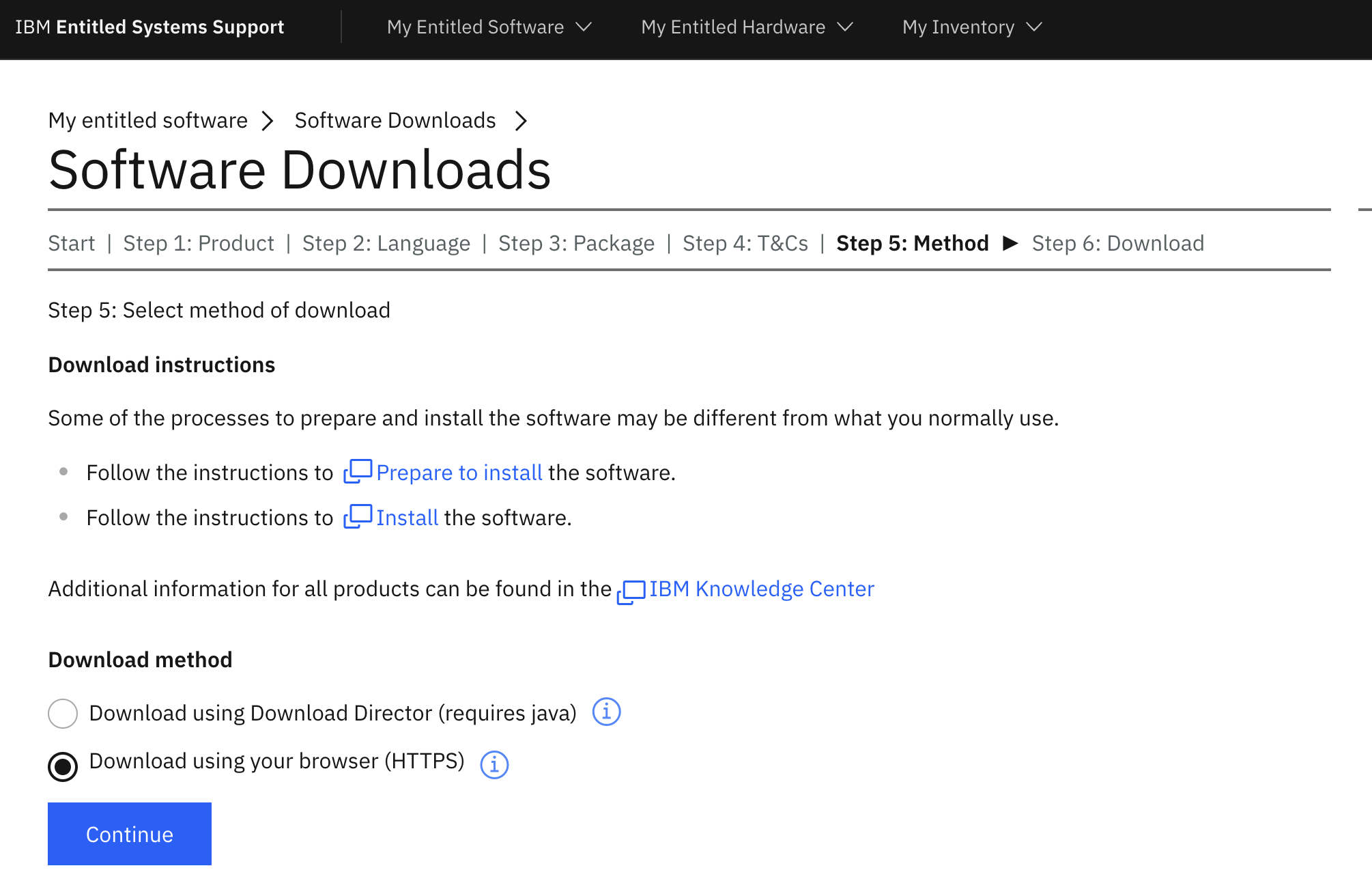The width and height of the screenshot is (1372, 881).
Task: Click the Continue button
Action: pyautogui.click(x=129, y=834)
